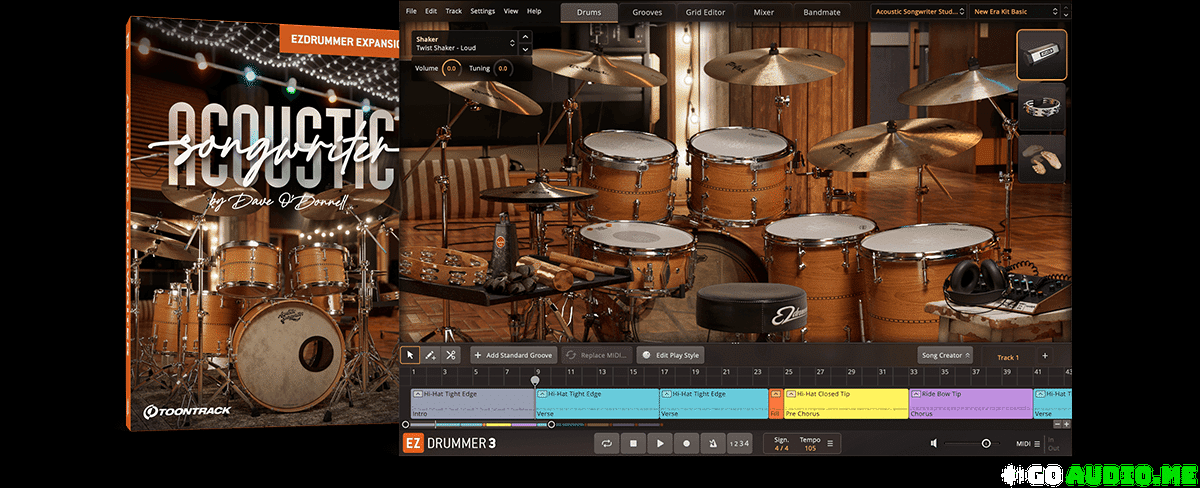Select the purple Chorus block
The width and height of the screenshot is (1200, 488).
[970, 403]
